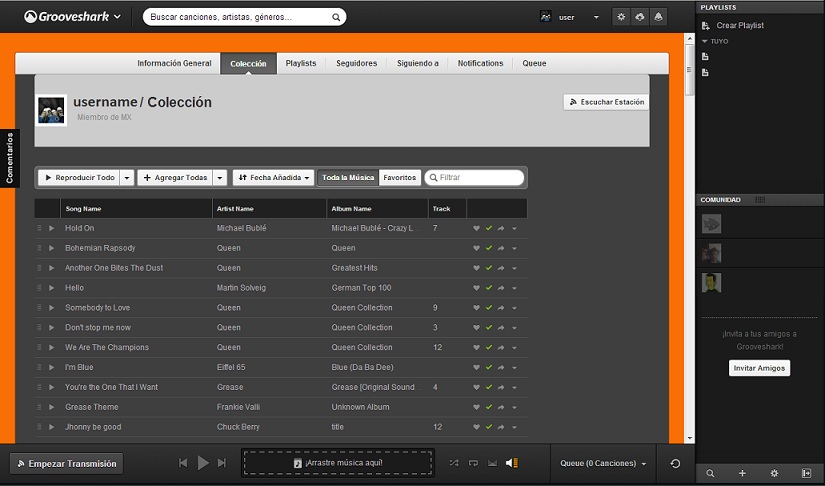Open the Fecha Añadida sort dropdown
Viewport: 825px width, 486px height.
tap(274, 178)
